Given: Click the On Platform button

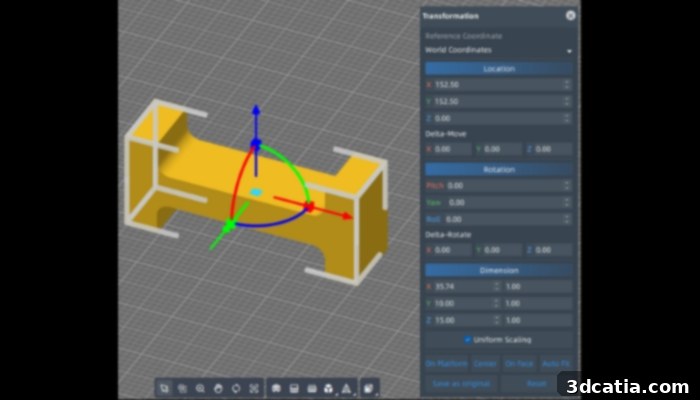Looking at the screenshot, I should pyautogui.click(x=446, y=364).
